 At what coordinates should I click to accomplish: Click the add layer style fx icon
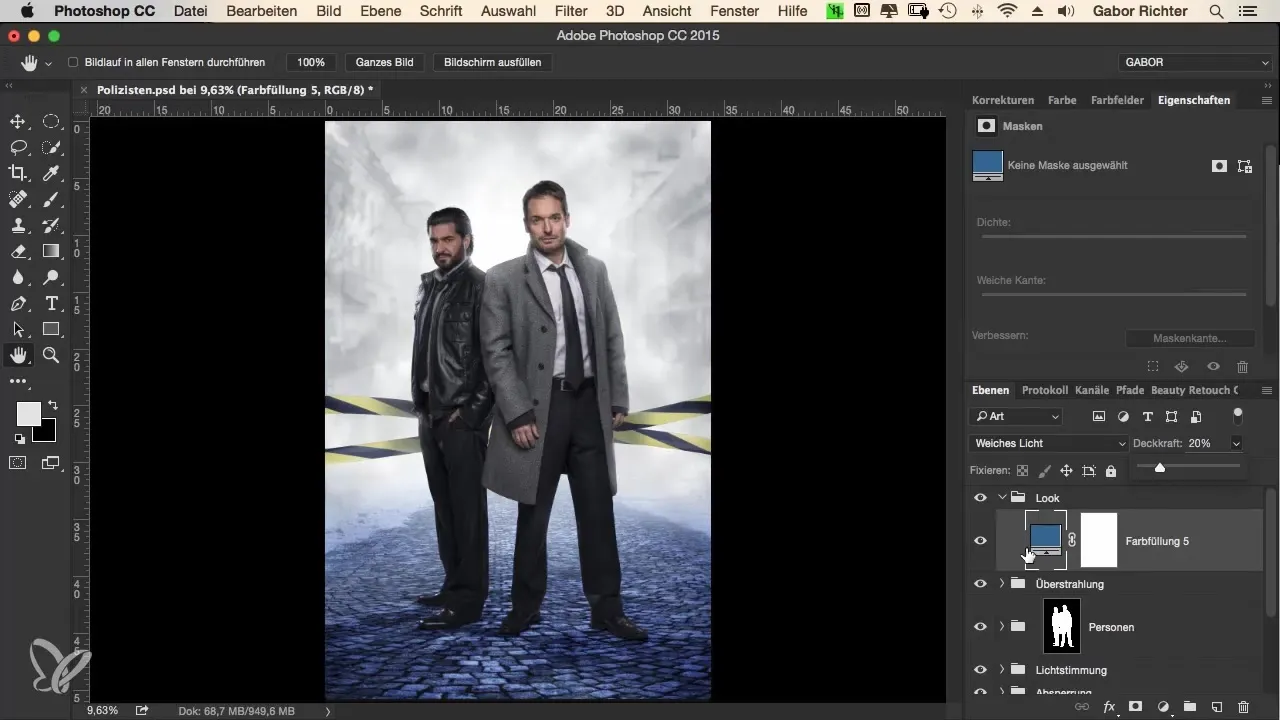coord(1109,706)
